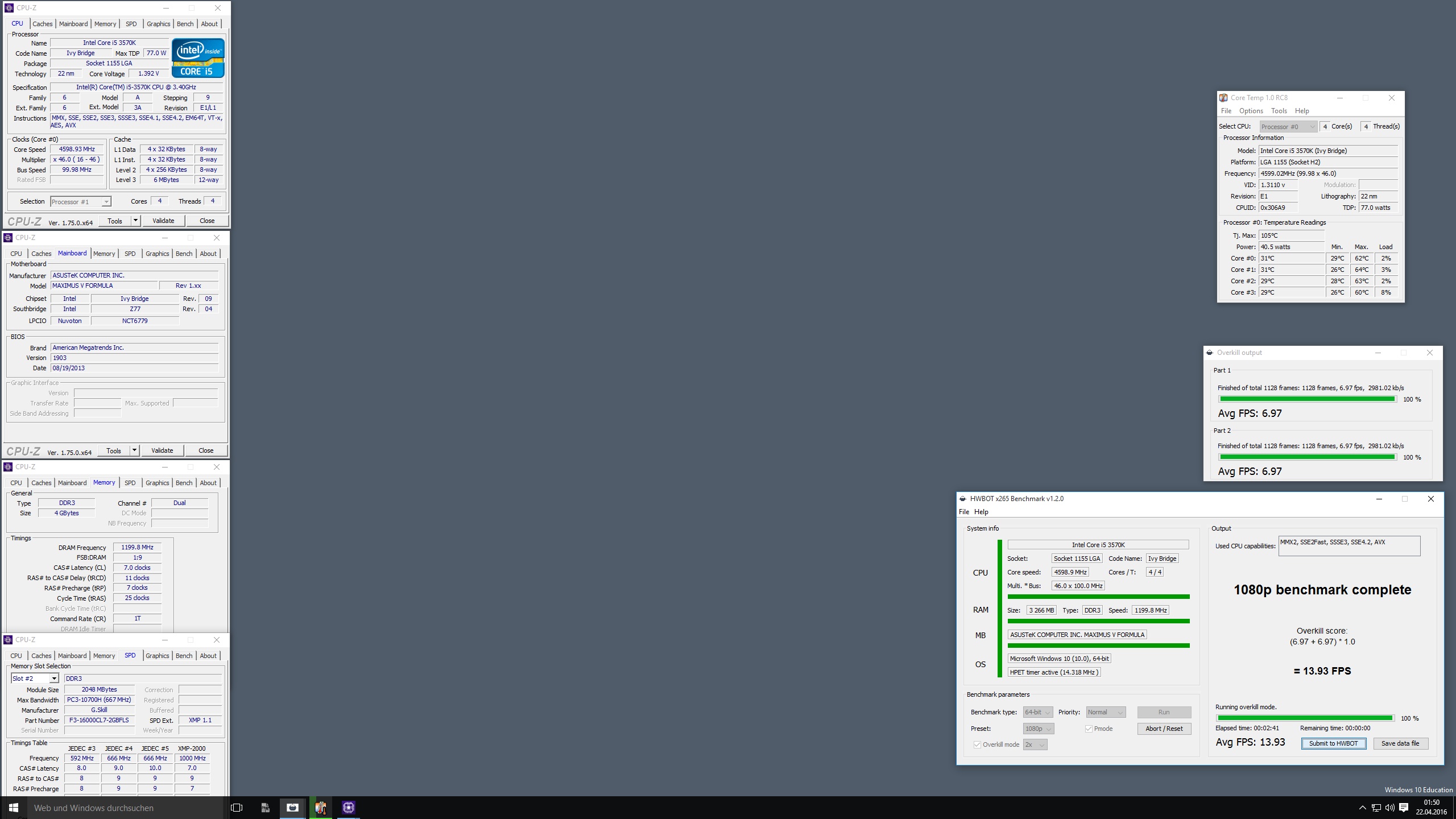Click Core Temp title bar icon
Viewport: 1456px width, 819px height.
point(1223,98)
